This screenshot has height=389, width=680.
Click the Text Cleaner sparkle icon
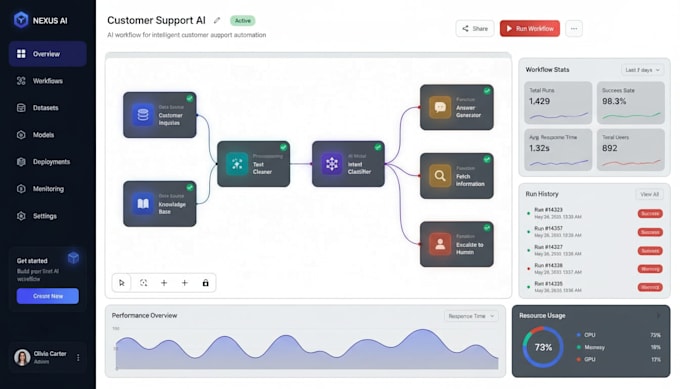point(237,163)
